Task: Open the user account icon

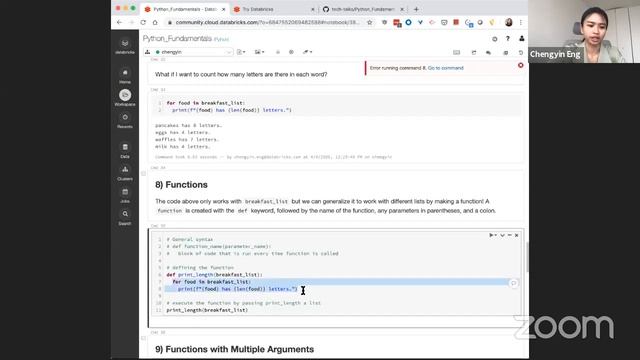Action: tap(522, 38)
